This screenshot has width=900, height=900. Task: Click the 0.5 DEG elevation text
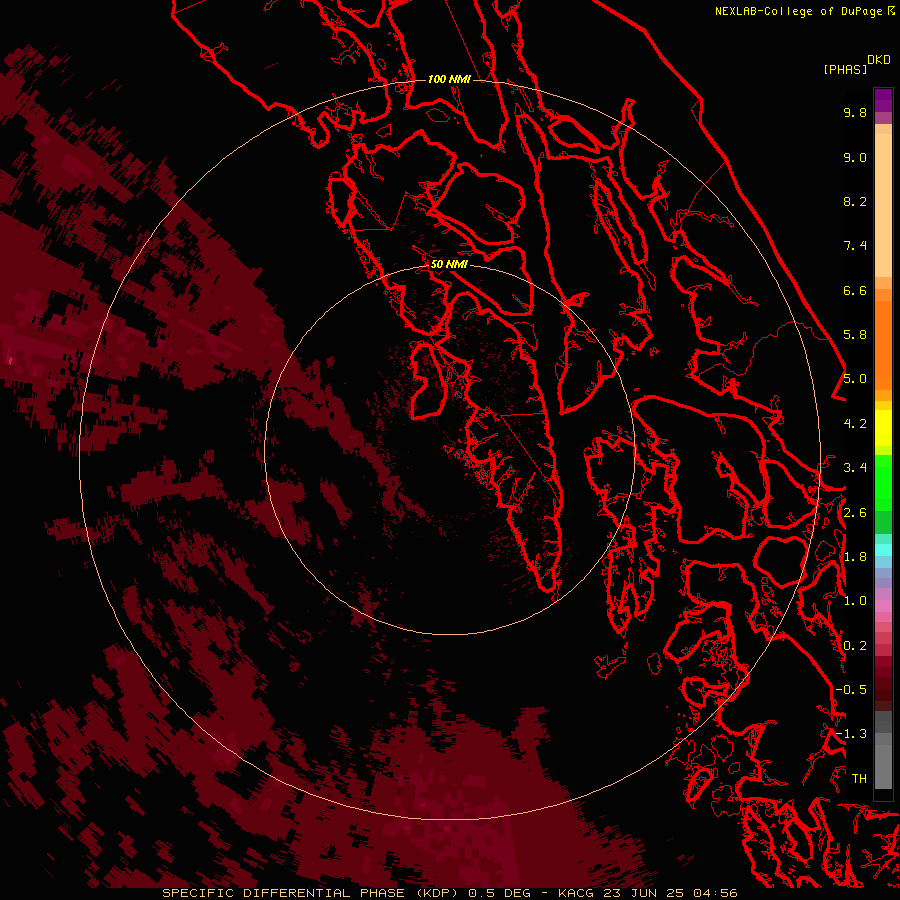point(499,893)
